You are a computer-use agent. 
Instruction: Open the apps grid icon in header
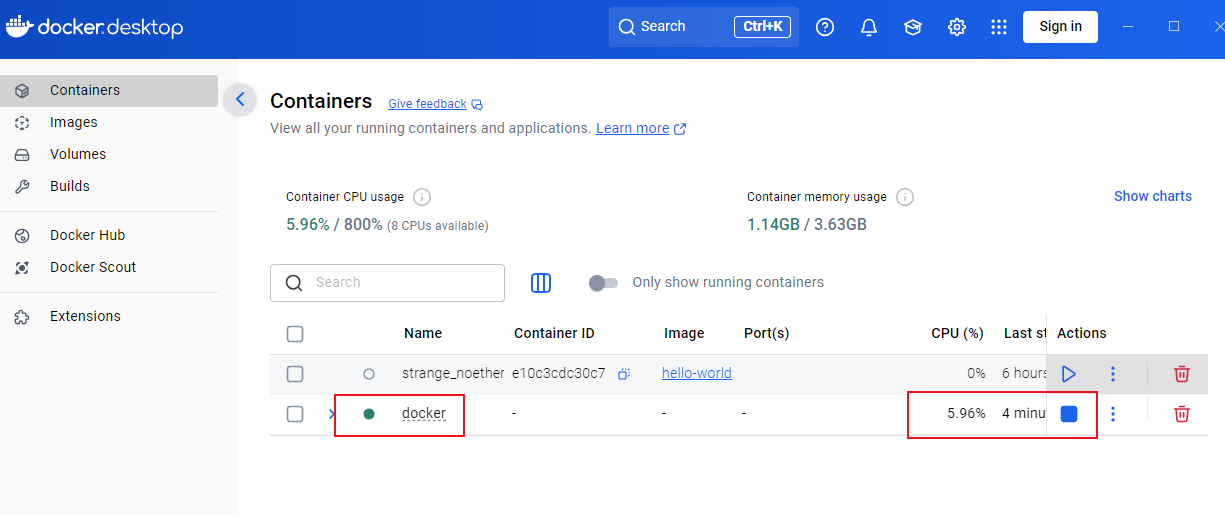pyautogui.click(x=999, y=27)
